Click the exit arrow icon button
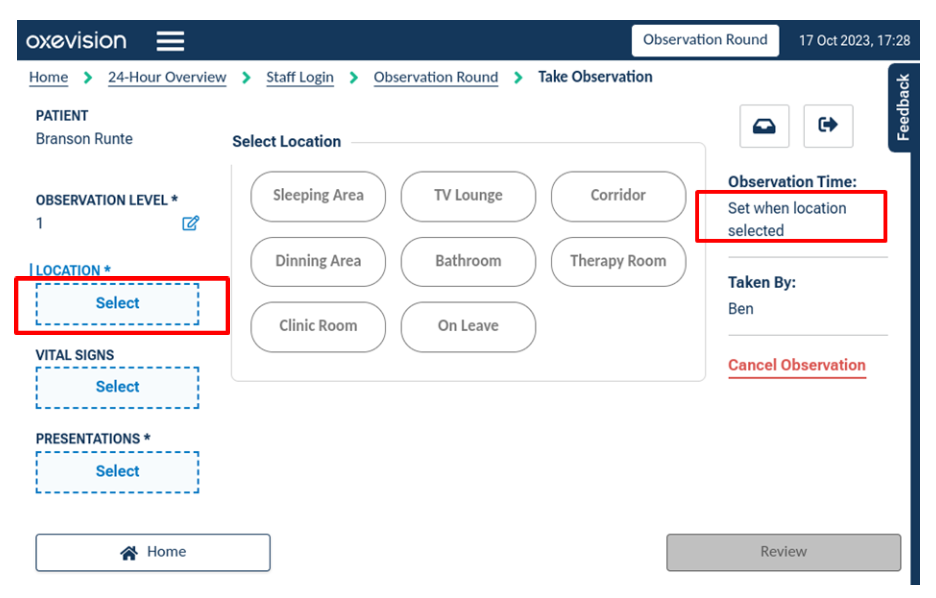The width and height of the screenshot is (936, 598). 828,126
